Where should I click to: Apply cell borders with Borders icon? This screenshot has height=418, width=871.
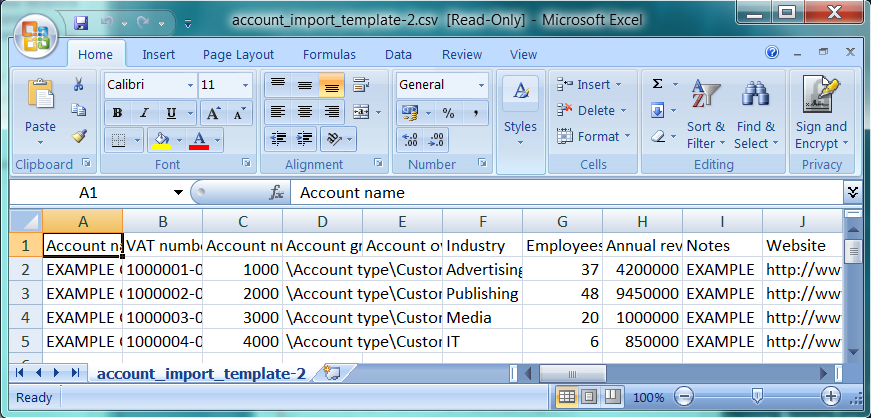coord(118,140)
